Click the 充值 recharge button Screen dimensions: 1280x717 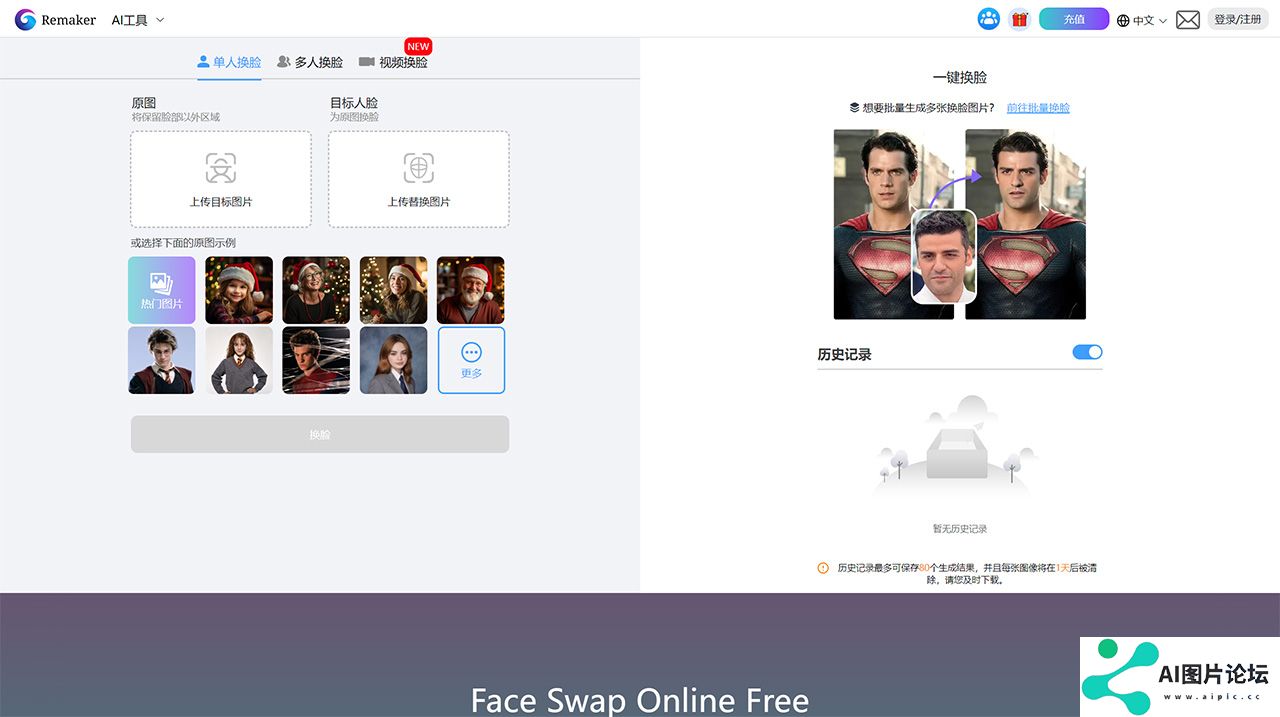point(1074,19)
